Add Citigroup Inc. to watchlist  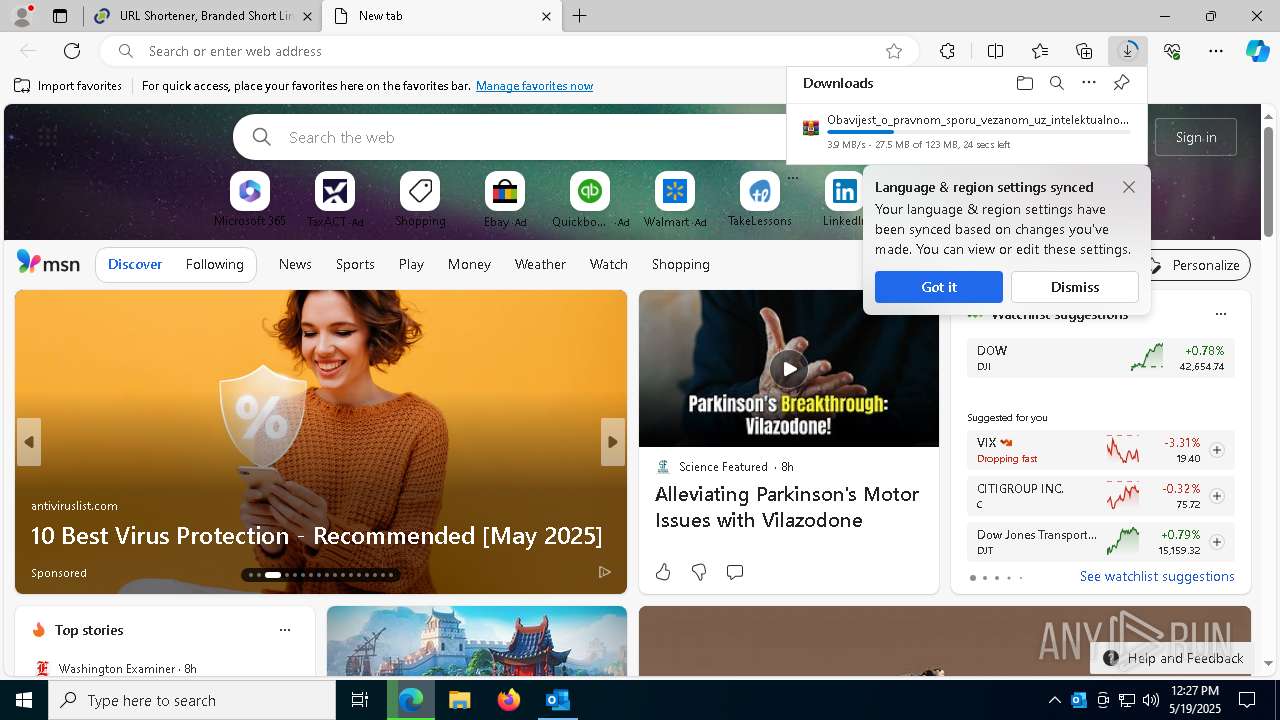pos(1217,496)
